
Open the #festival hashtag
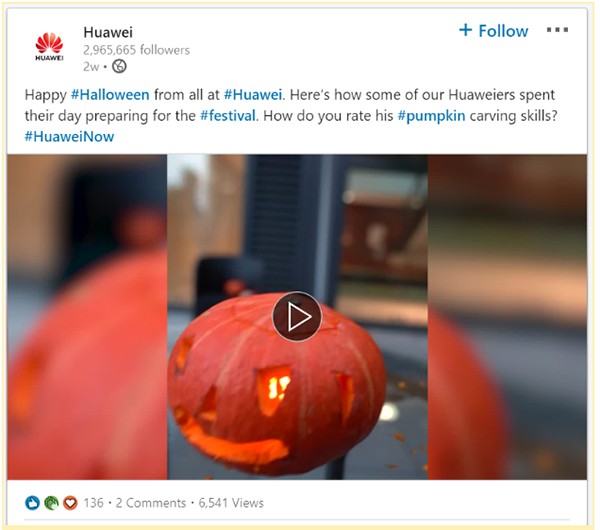click(228, 116)
